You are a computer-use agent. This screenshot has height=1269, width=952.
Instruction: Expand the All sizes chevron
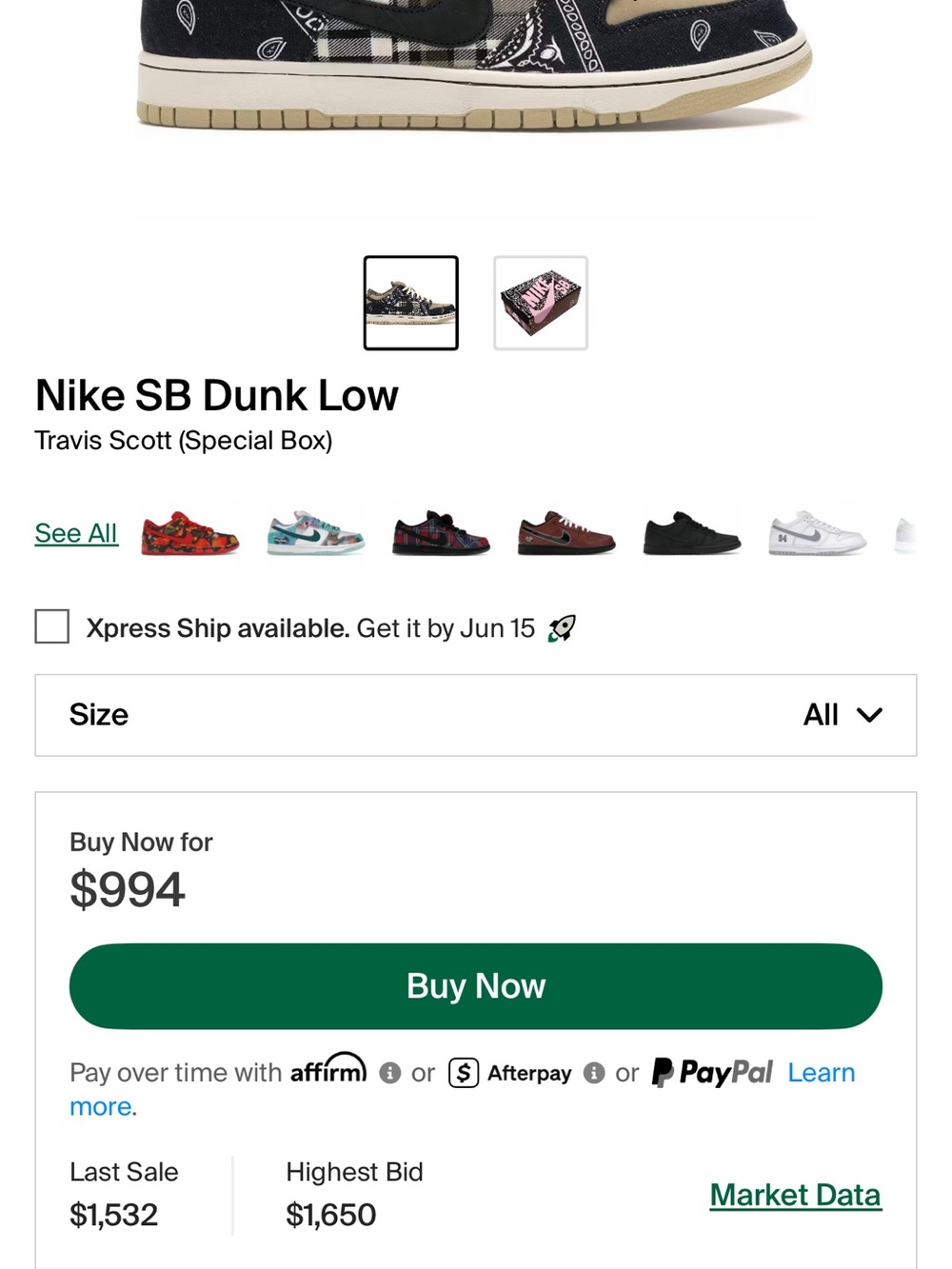869,715
